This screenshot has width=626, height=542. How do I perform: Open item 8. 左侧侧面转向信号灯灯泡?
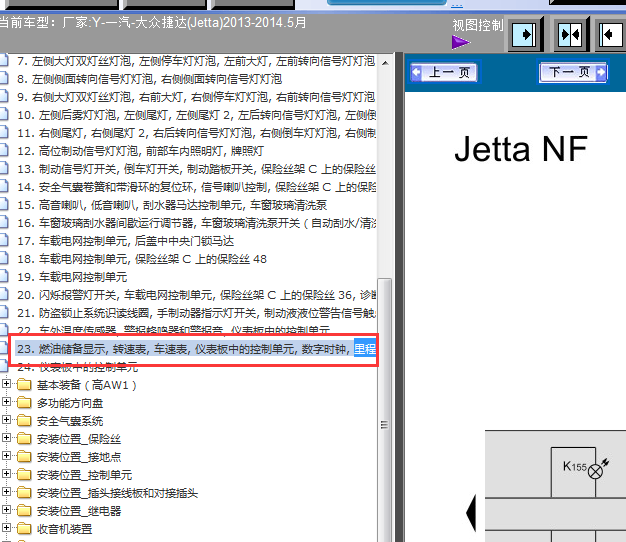click(x=150, y=79)
